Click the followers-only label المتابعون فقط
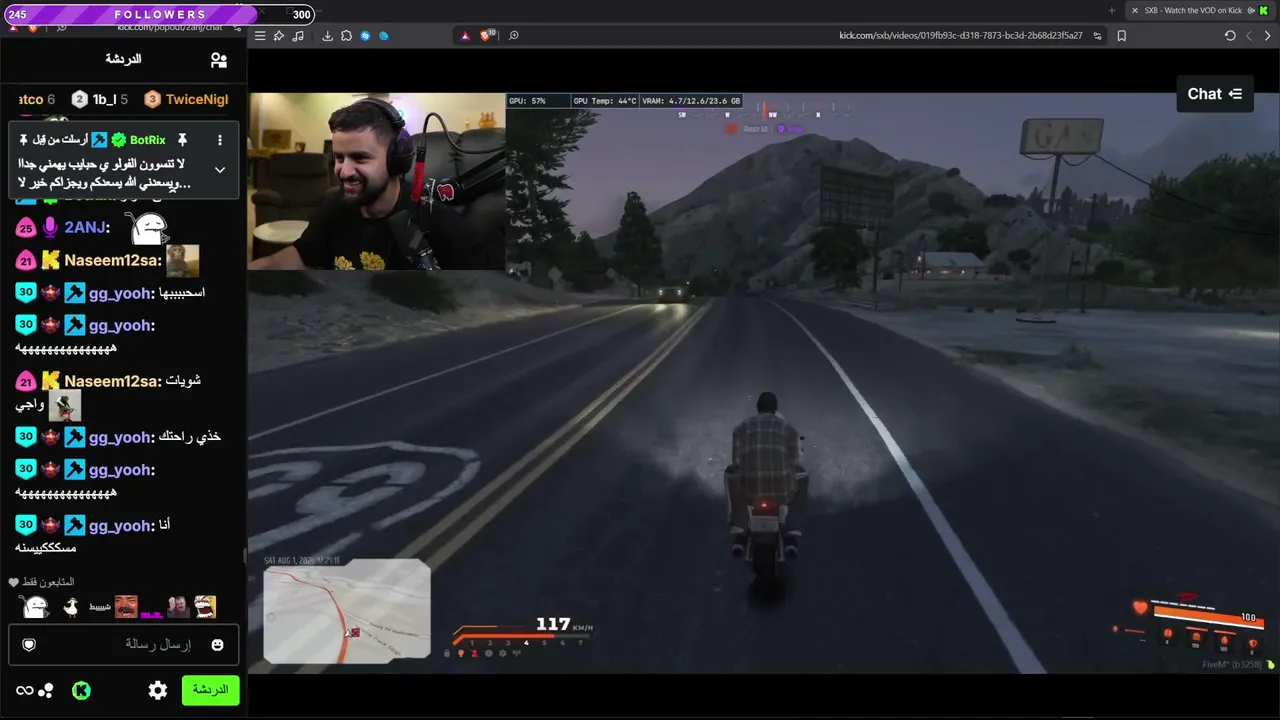The image size is (1280, 720). click(48, 582)
